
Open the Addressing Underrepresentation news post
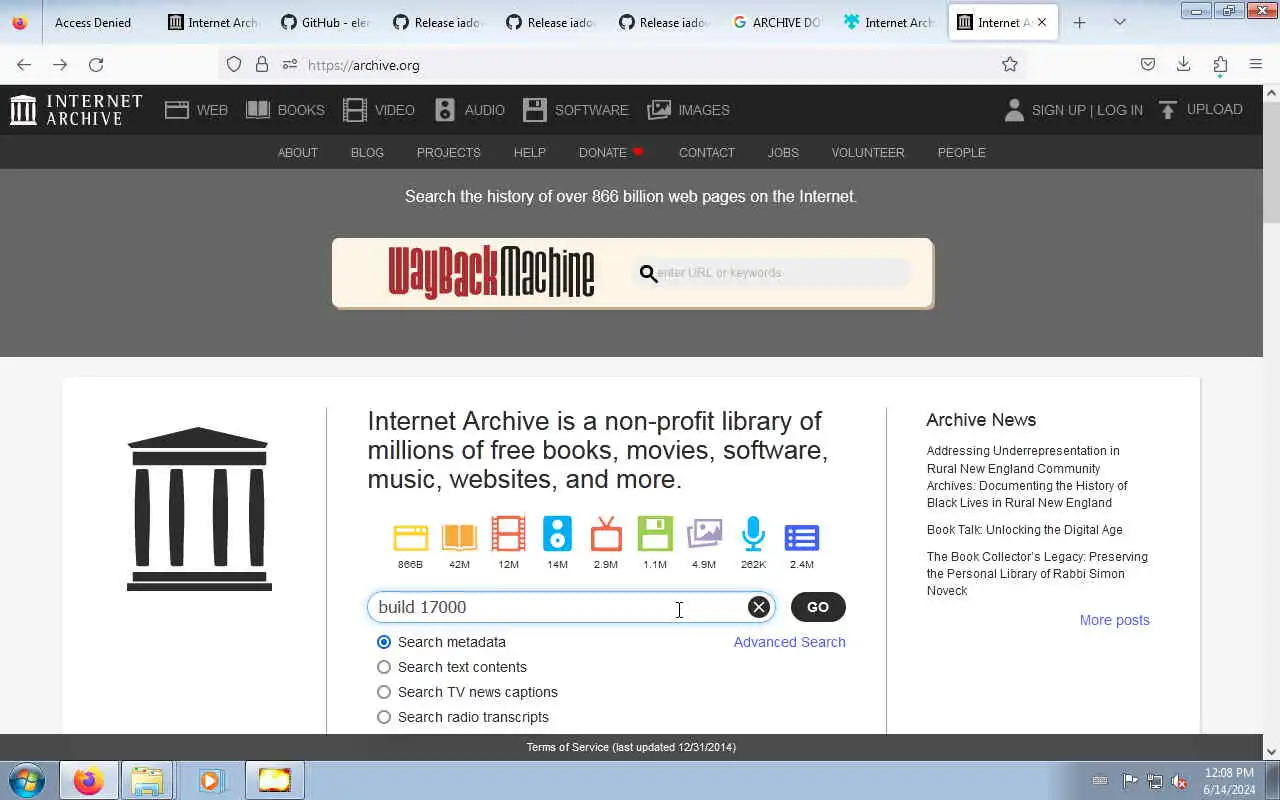(1027, 477)
